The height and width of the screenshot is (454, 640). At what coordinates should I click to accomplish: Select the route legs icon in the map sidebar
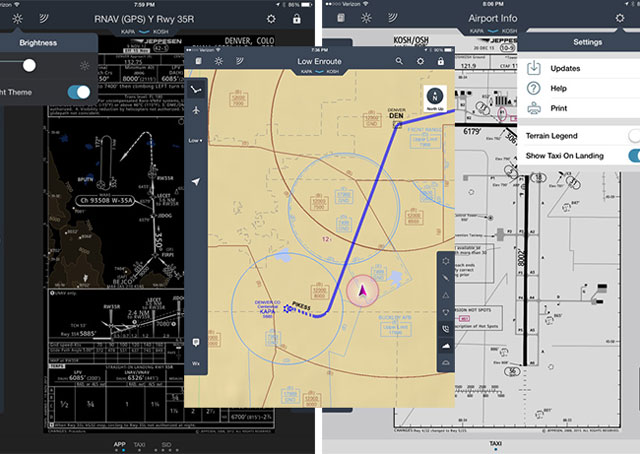coord(196,89)
